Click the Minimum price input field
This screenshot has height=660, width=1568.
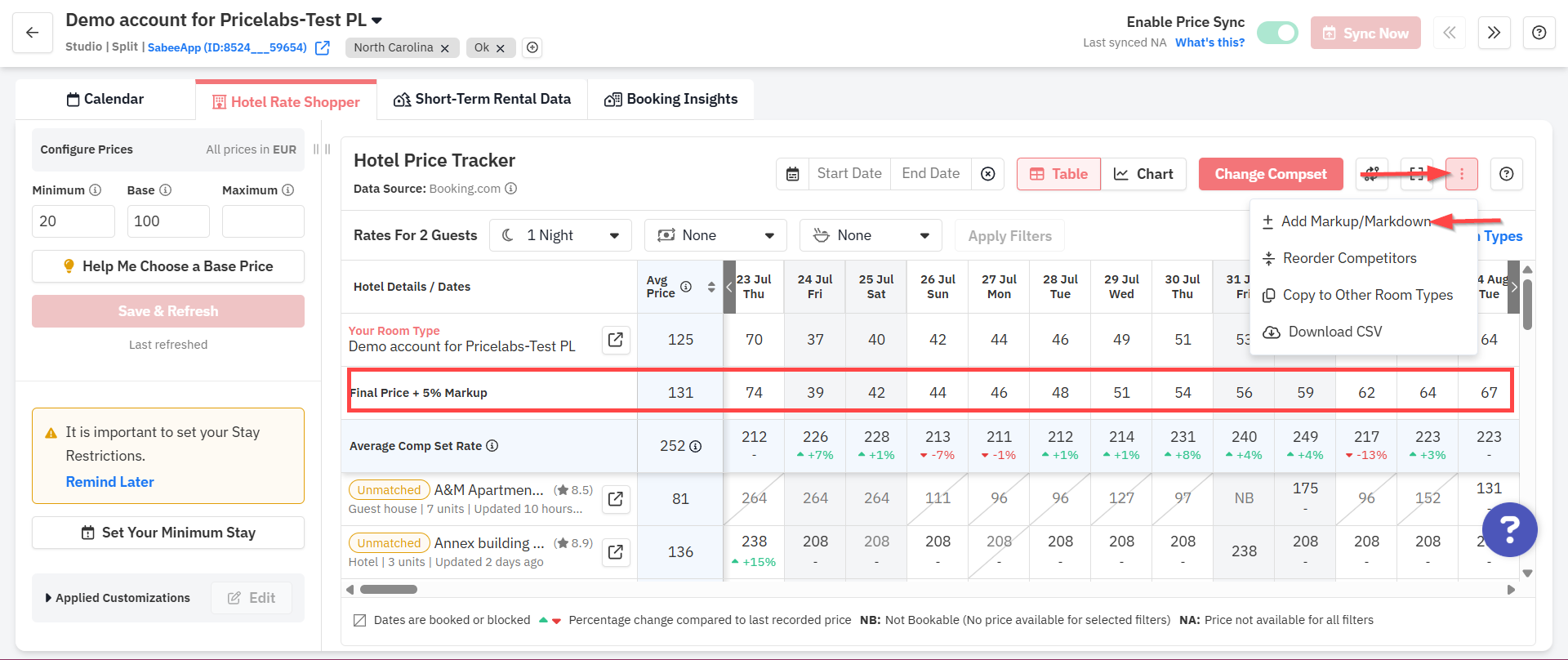pos(73,221)
